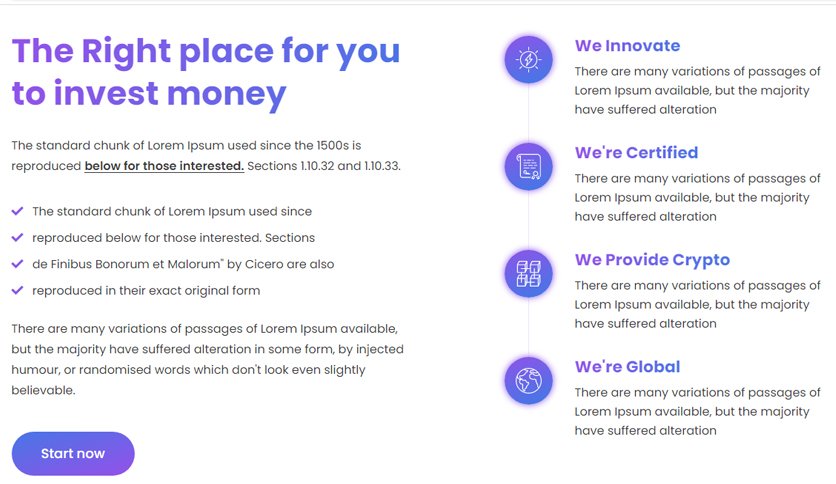Select the We're Global heading

(x=628, y=367)
